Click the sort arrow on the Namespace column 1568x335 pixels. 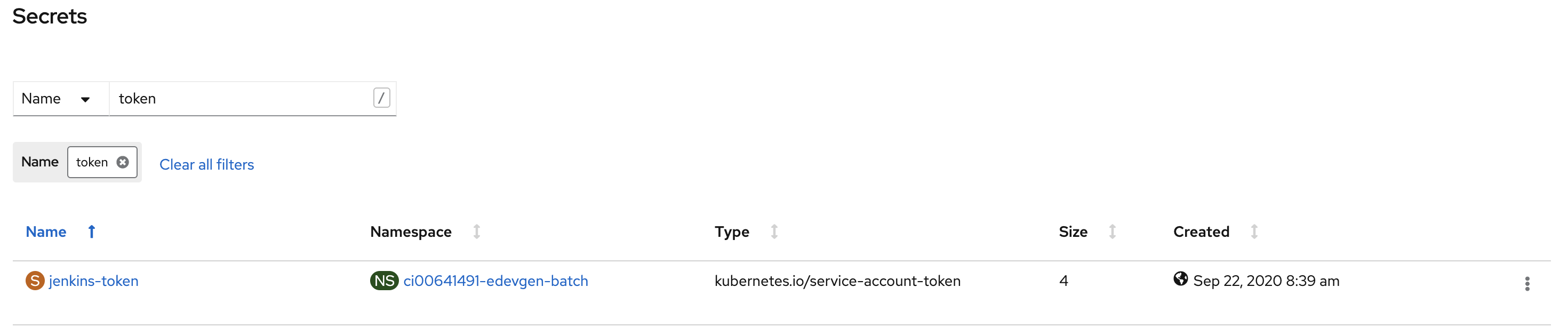coord(477,232)
